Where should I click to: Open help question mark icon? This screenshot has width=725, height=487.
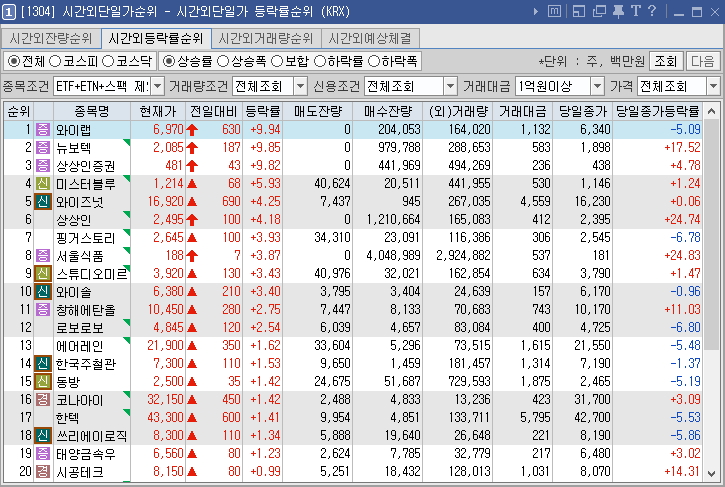coord(652,11)
